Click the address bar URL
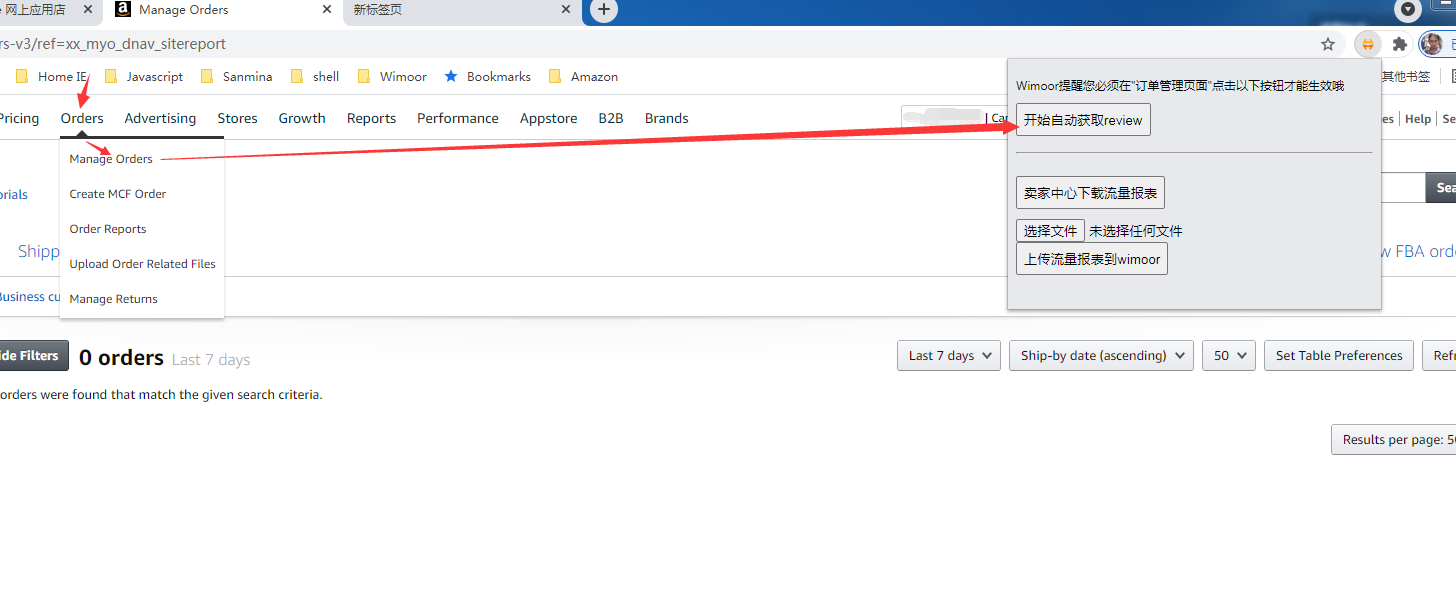Viewport: 1456px width, 591px height. click(113, 44)
